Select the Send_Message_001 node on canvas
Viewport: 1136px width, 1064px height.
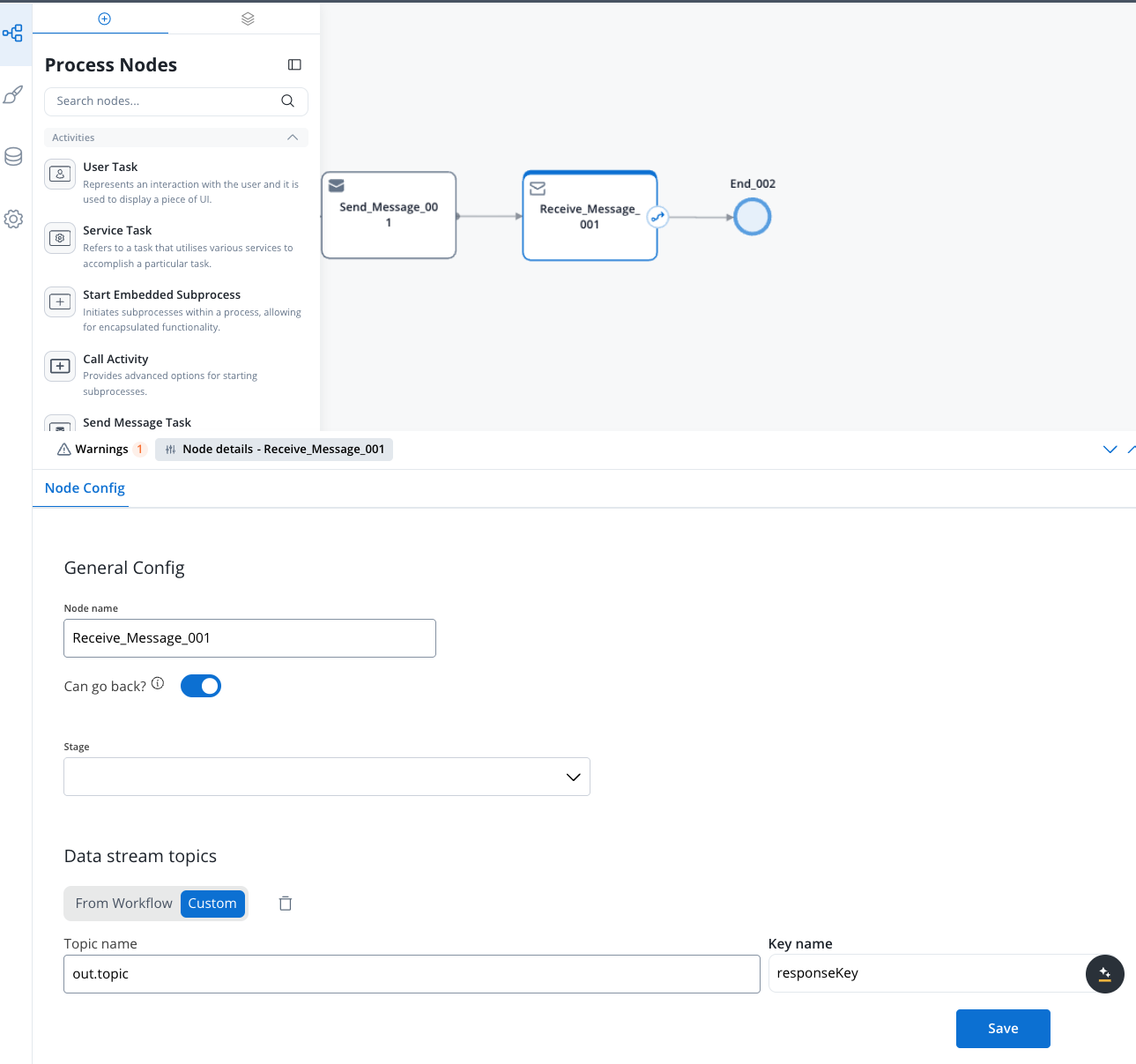pos(389,215)
